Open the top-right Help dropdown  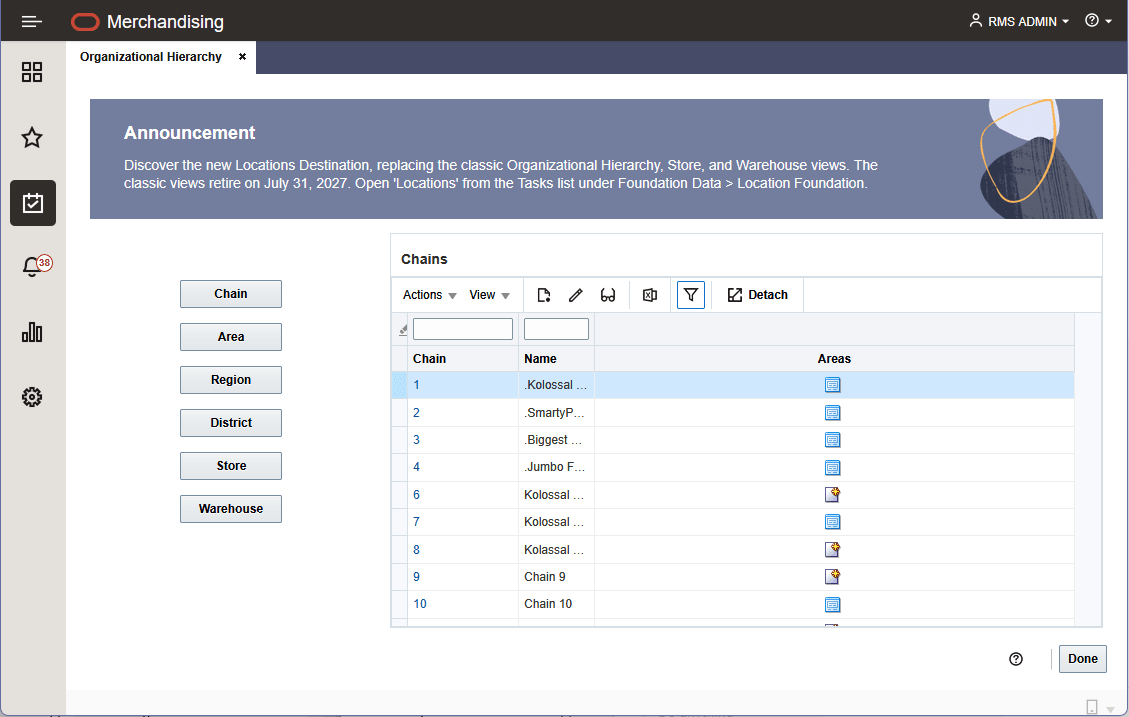click(x=1098, y=21)
